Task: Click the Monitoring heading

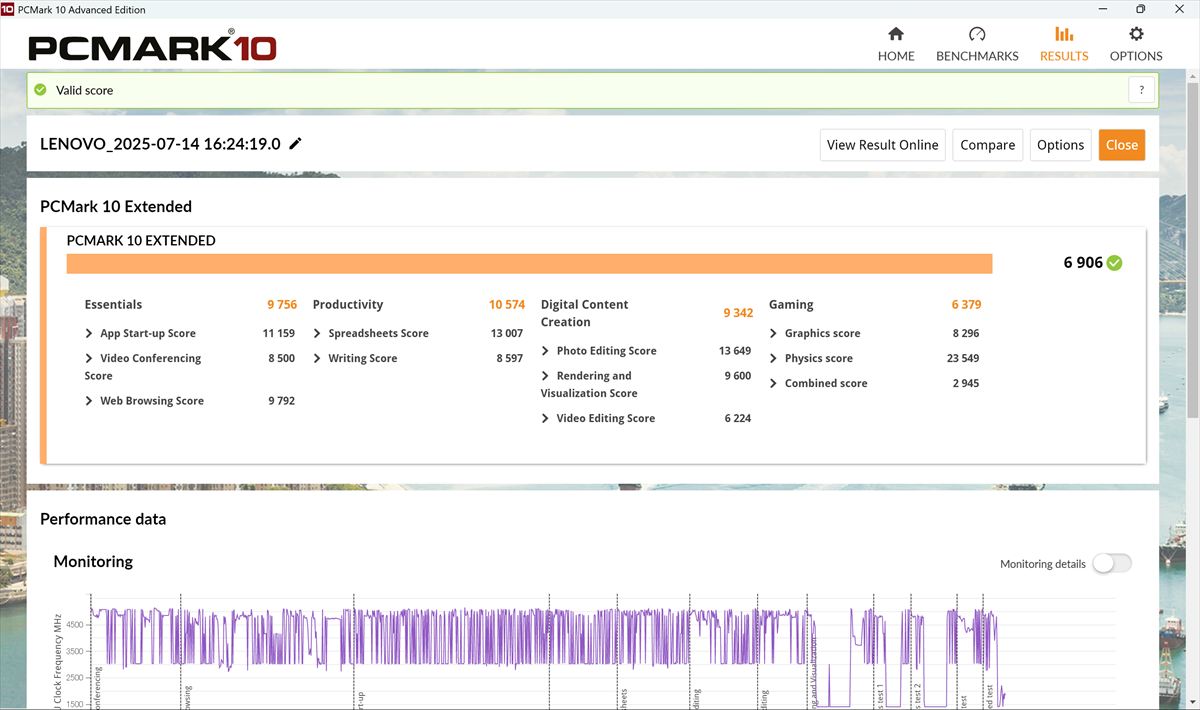Action: pos(93,561)
